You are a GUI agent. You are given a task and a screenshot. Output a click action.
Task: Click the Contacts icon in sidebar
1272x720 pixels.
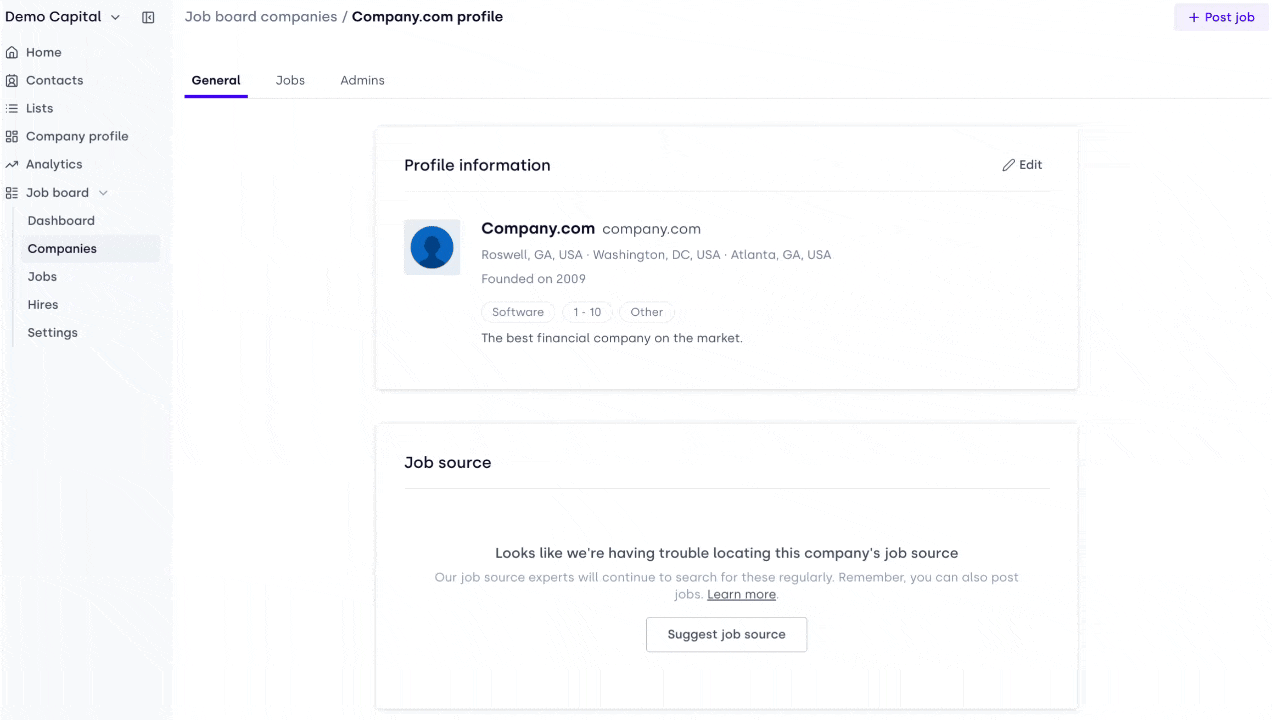click(x=12, y=80)
